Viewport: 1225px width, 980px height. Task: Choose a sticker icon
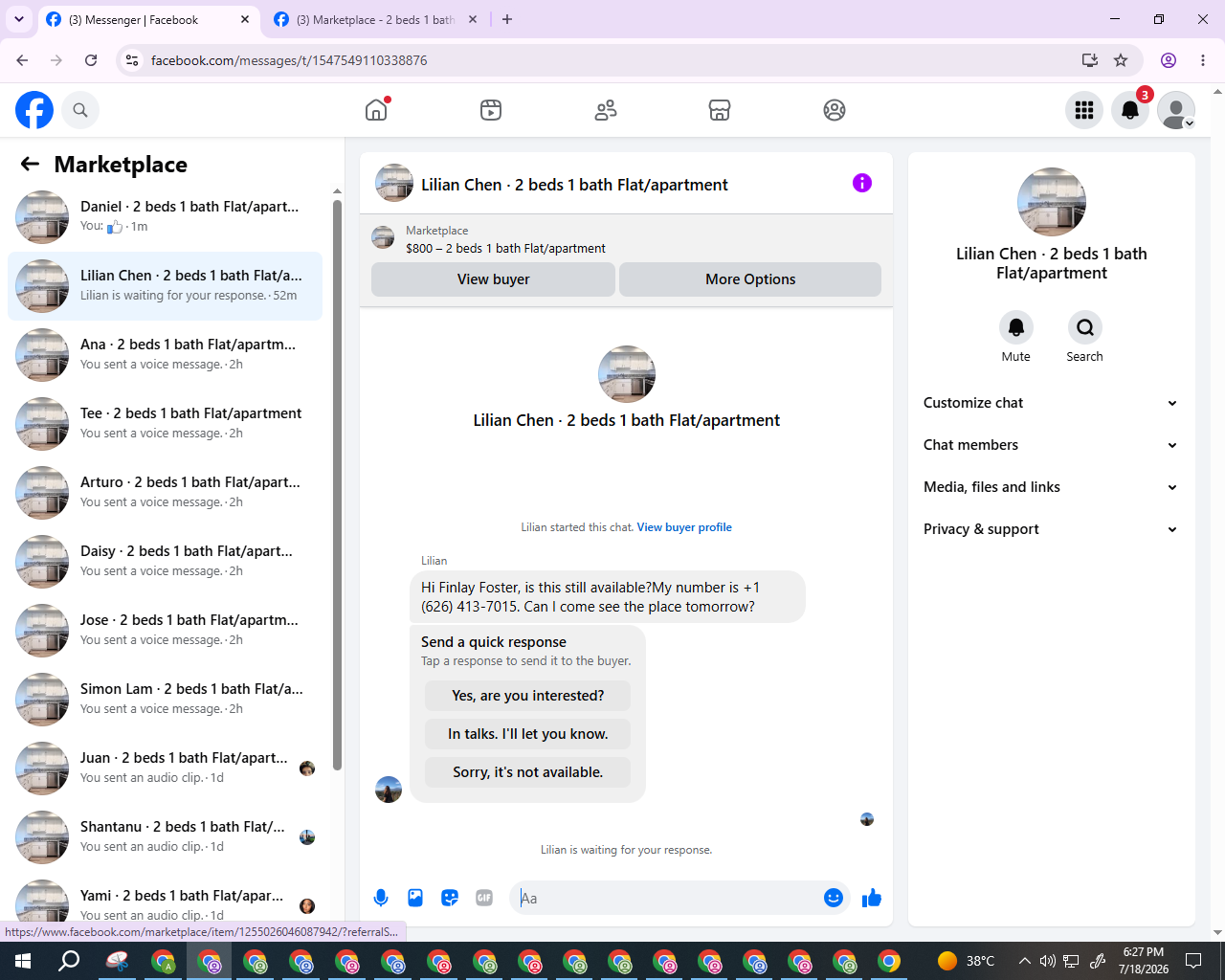[450, 898]
